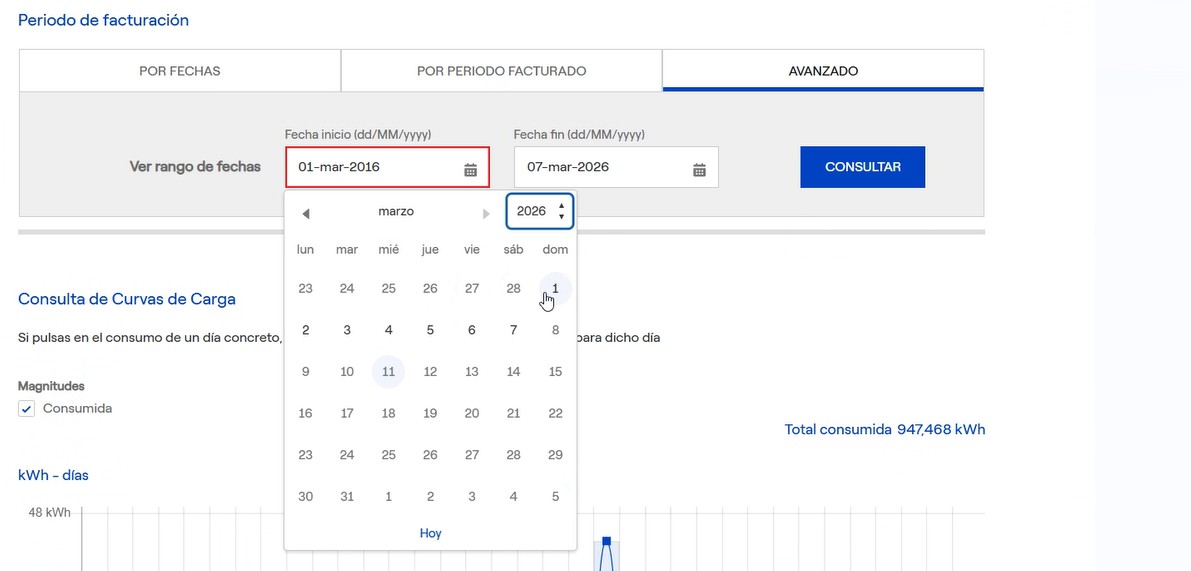Select the AVANZADO tab
Image resolution: width=1191 pixels, height=571 pixels.
click(823, 71)
